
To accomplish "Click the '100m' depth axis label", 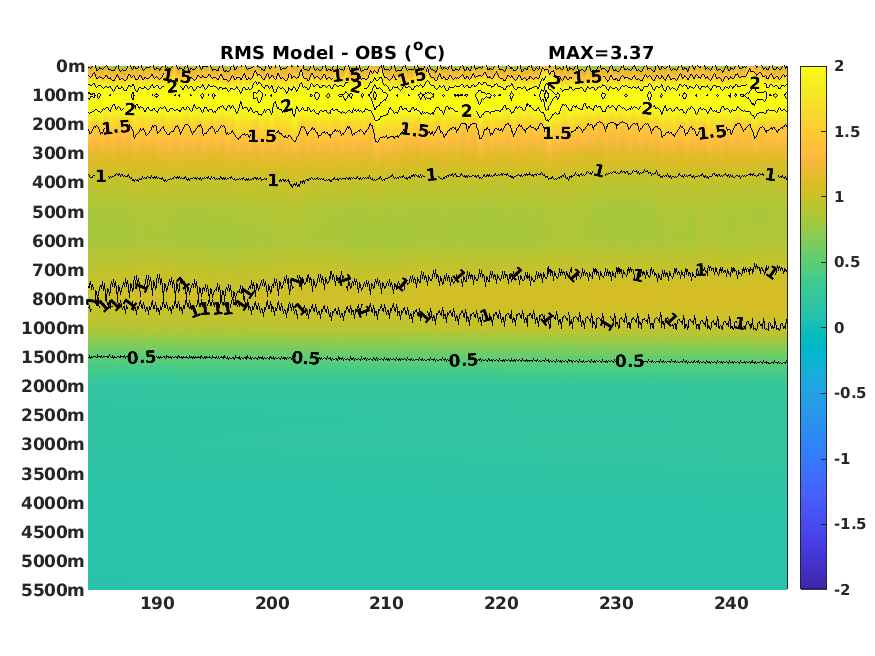I will tap(58, 95).
